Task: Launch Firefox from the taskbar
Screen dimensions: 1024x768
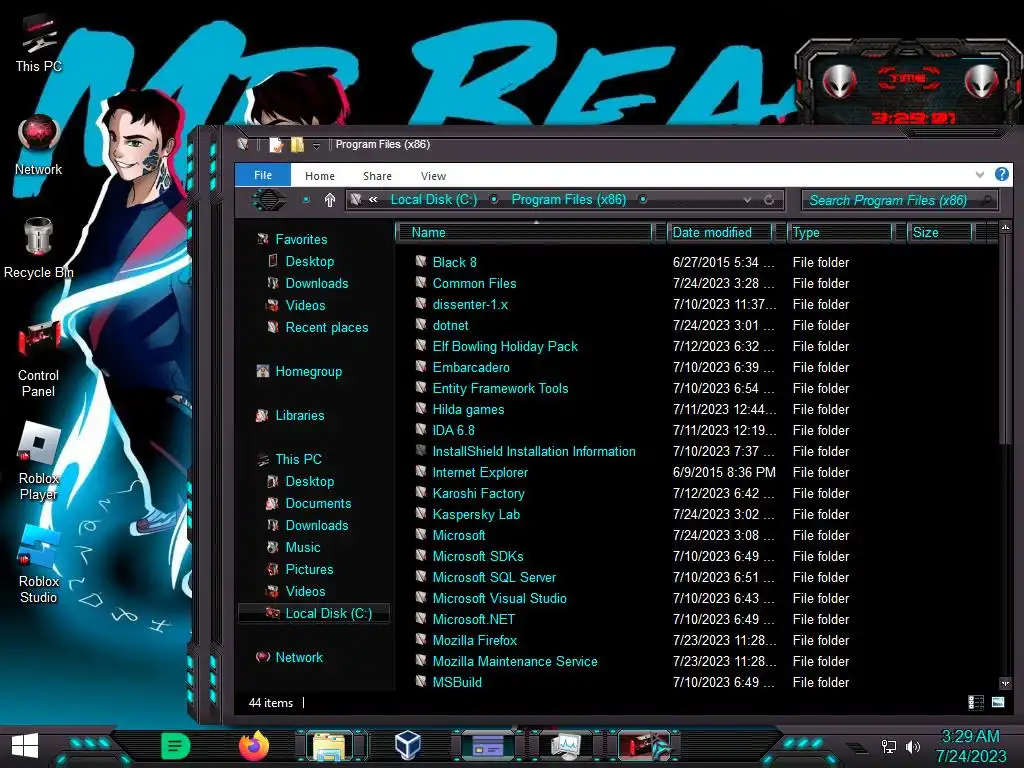Action: coord(253,746)
